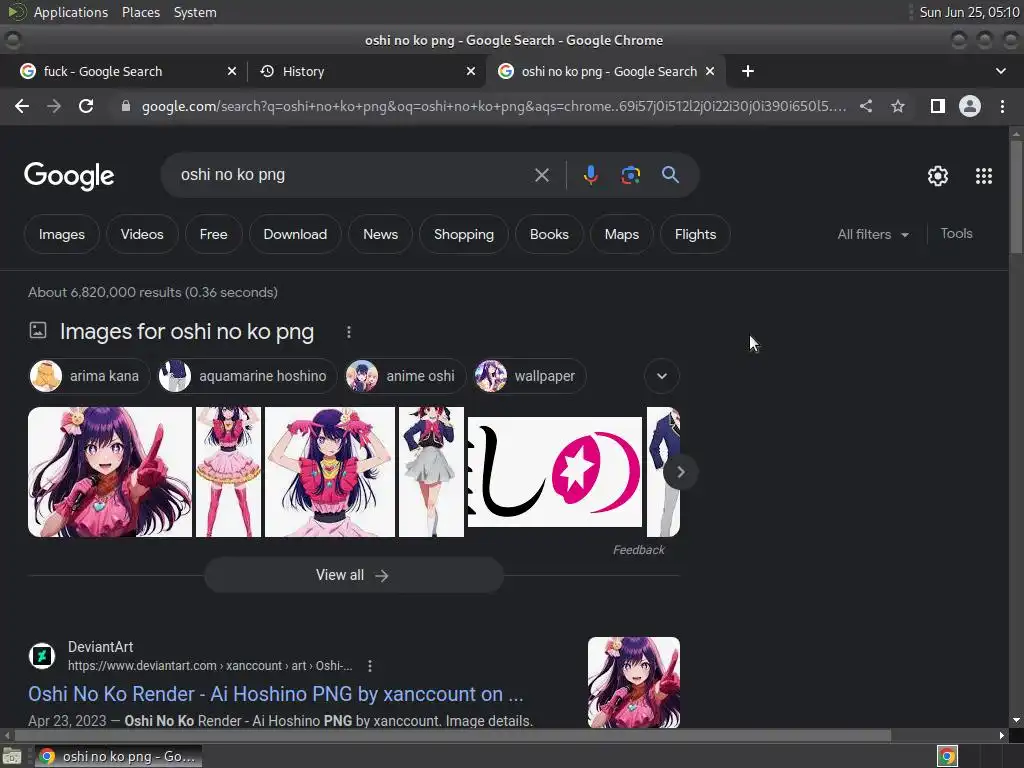The width and height of the screenshot is (1024, 768).
Task: Select the aquamarine hoshino image chip
Action: [x=247, y=376]
